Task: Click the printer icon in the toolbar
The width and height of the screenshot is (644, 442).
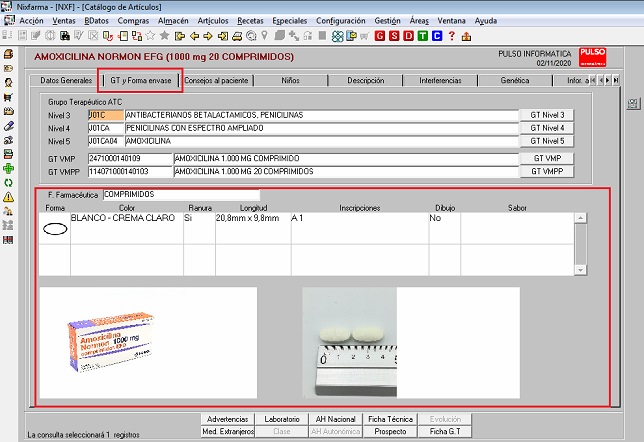Action: [x=237, y=36]
